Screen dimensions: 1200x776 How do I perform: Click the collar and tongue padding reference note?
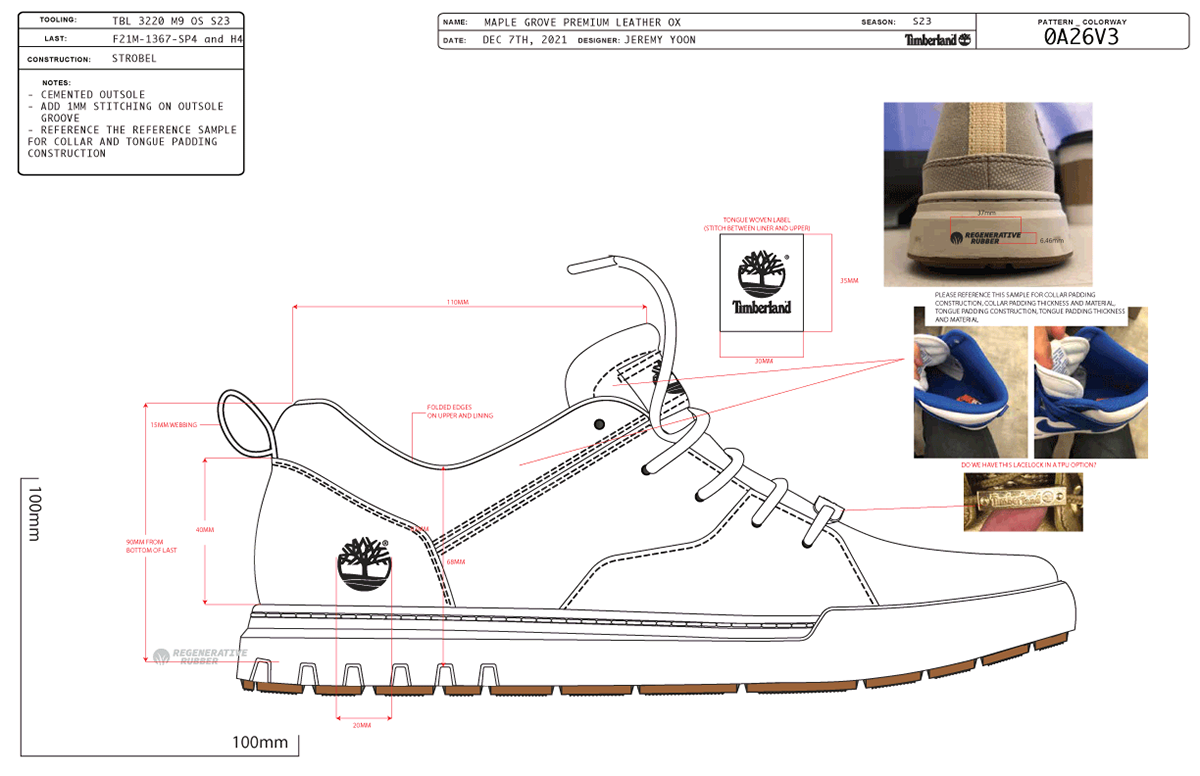tap(132, 142)
